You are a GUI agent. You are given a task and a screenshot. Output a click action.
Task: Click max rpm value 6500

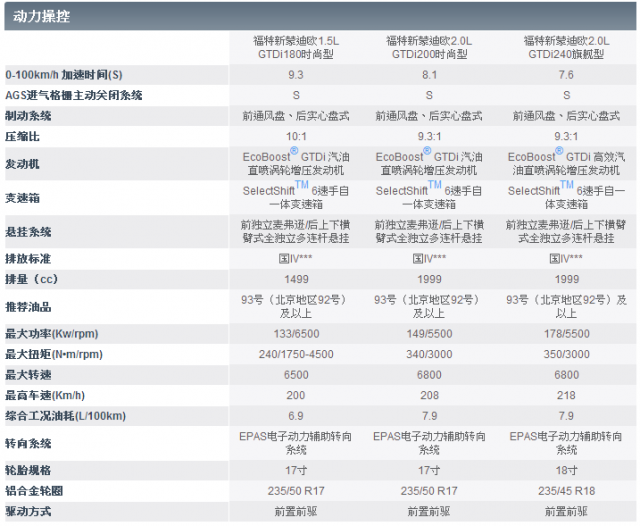(x=296, y=375)
